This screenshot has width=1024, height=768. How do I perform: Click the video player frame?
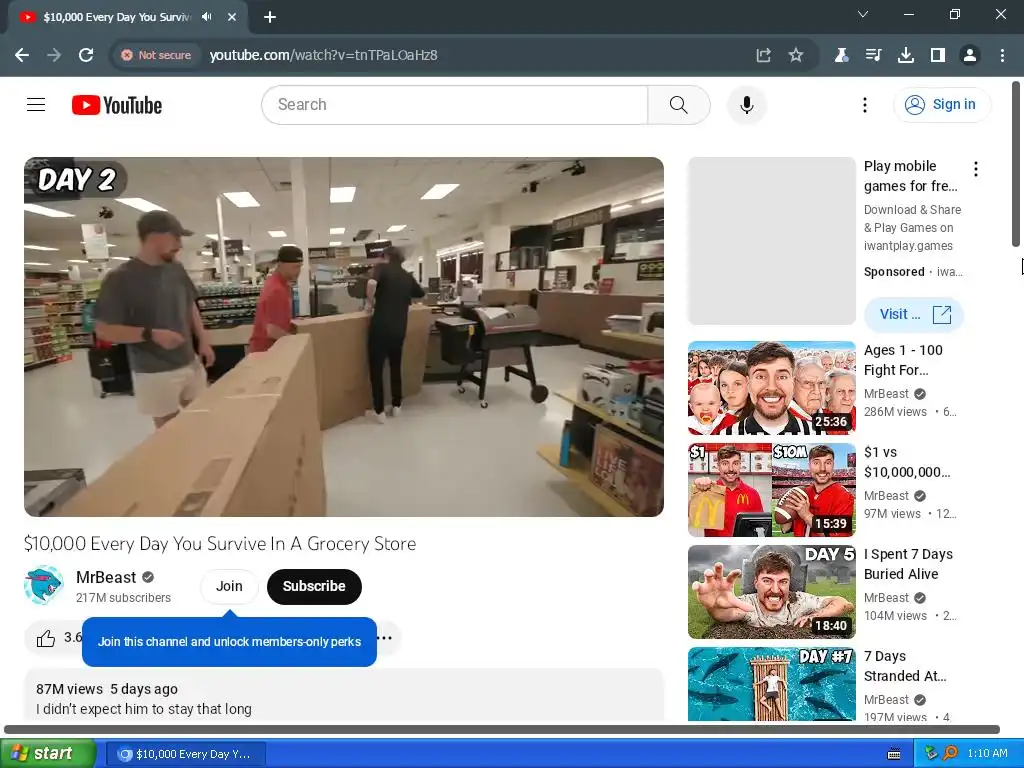click(344, 337)
